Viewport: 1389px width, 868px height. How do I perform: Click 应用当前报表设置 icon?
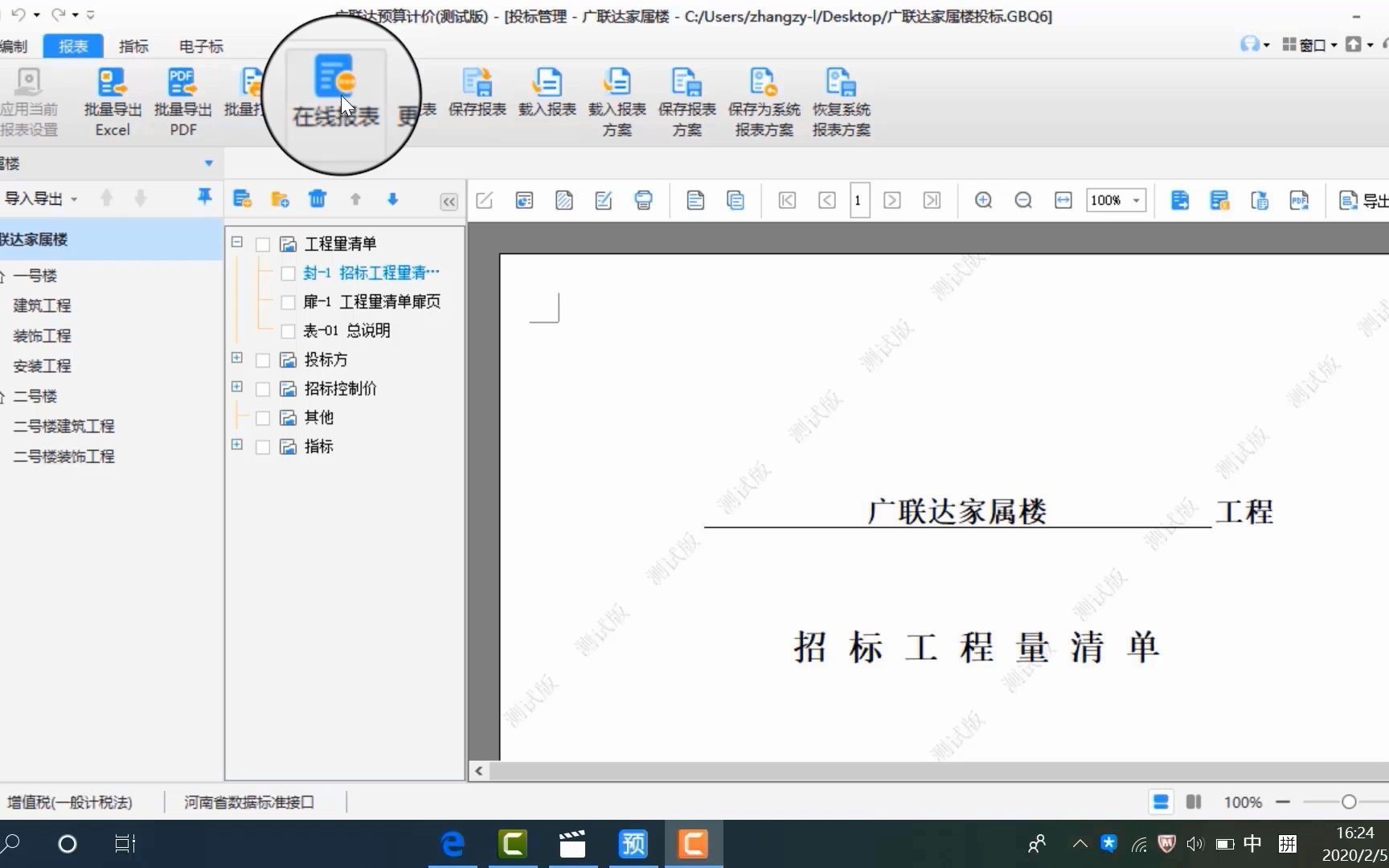29,102
